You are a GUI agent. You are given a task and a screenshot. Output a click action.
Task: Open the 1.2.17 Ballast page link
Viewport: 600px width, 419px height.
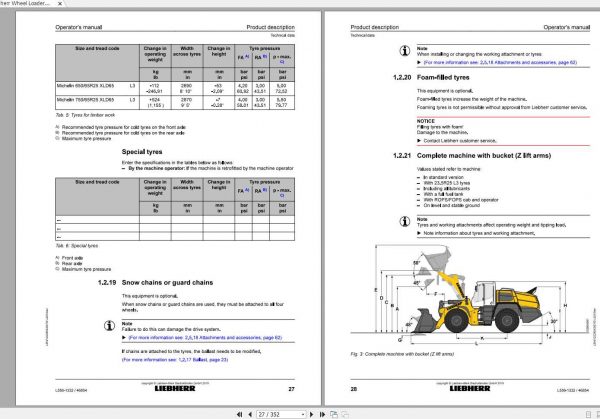coord(175,360)
